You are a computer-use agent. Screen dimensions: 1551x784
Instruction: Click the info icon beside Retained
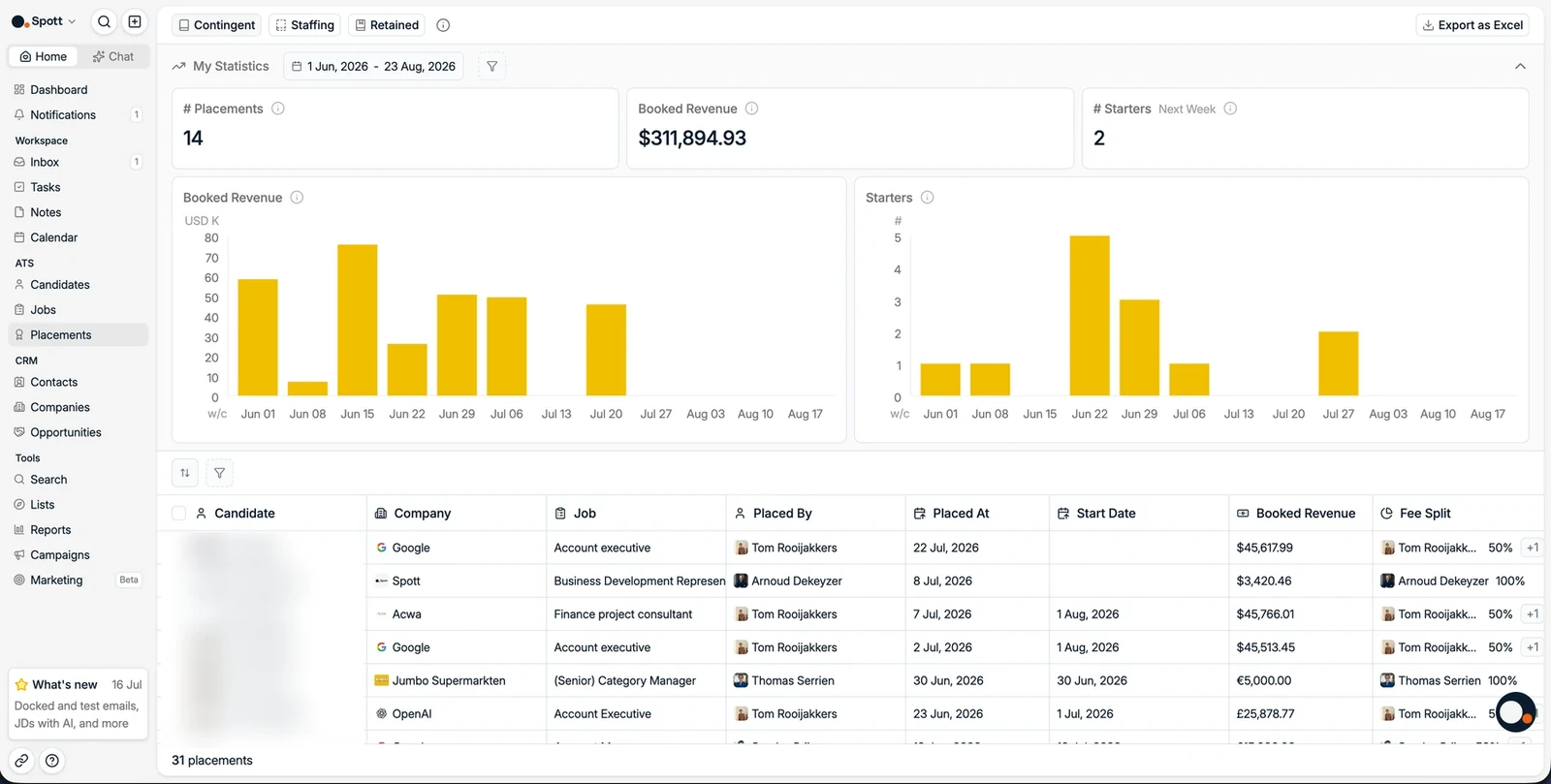[443, 25]
